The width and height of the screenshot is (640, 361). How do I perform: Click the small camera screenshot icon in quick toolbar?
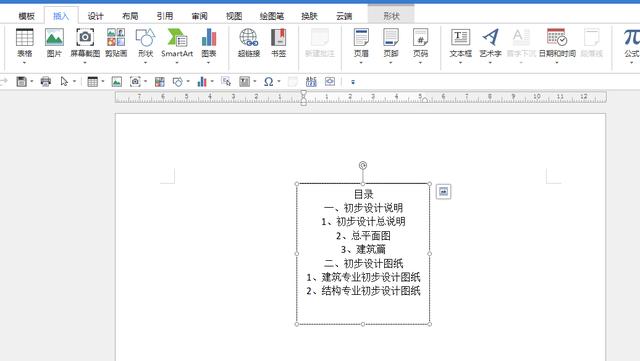tap(135, 82)
